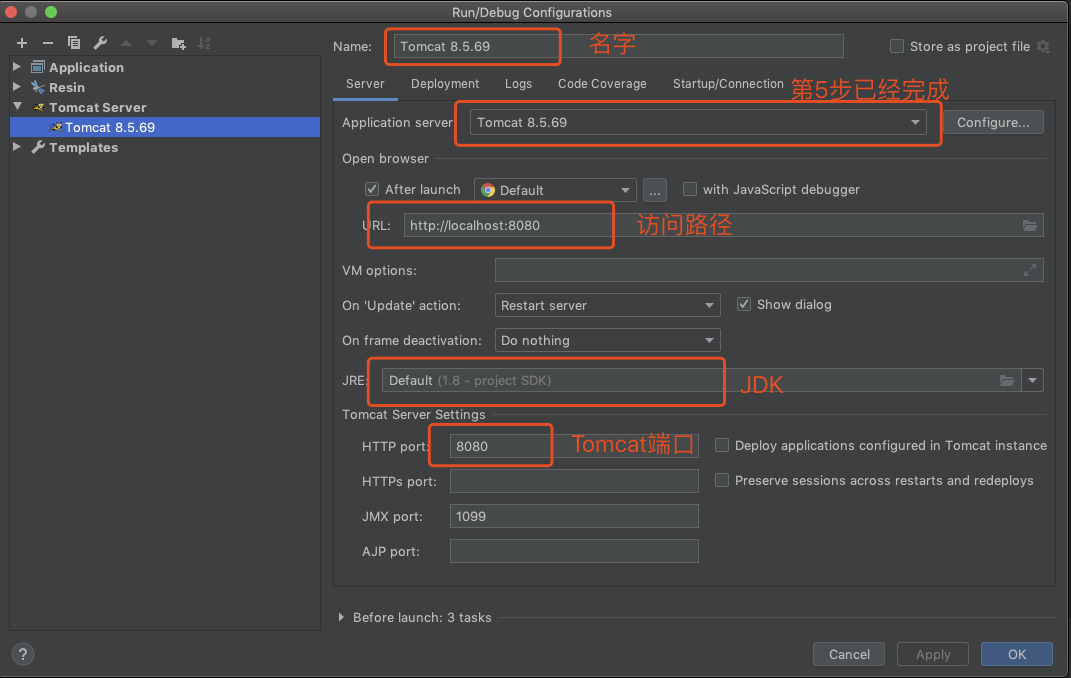Click the Configure... button
The image size is (1071, 678).
pos(992,122)
